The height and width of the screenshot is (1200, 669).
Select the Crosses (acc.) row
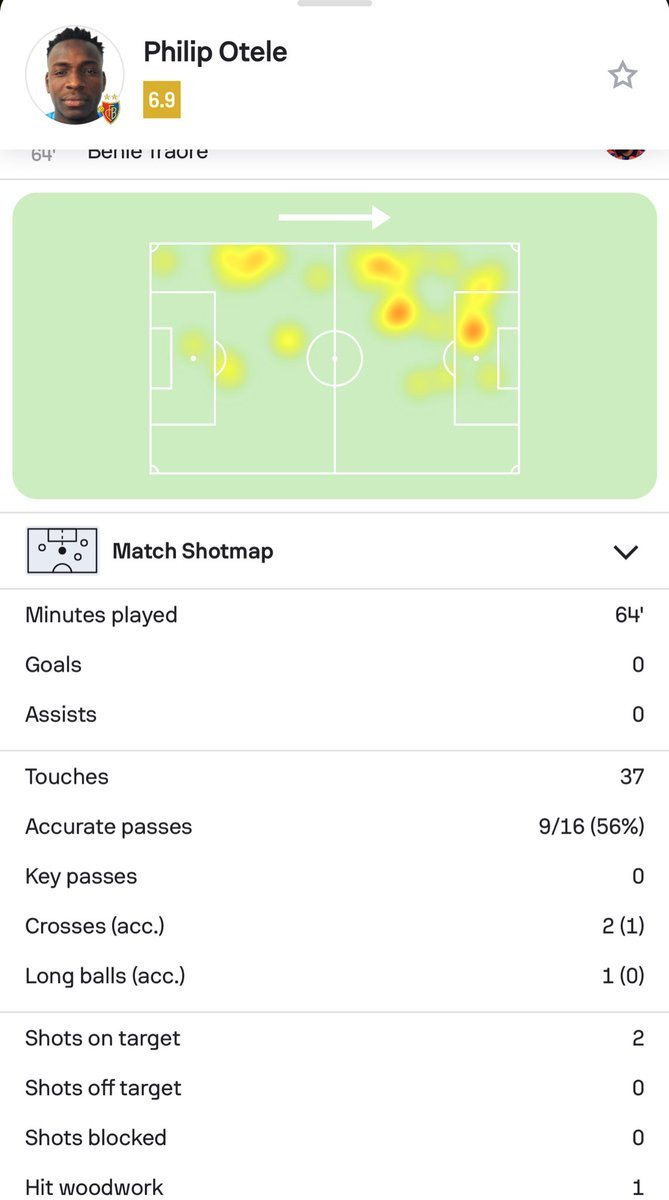tap(334, 926)
